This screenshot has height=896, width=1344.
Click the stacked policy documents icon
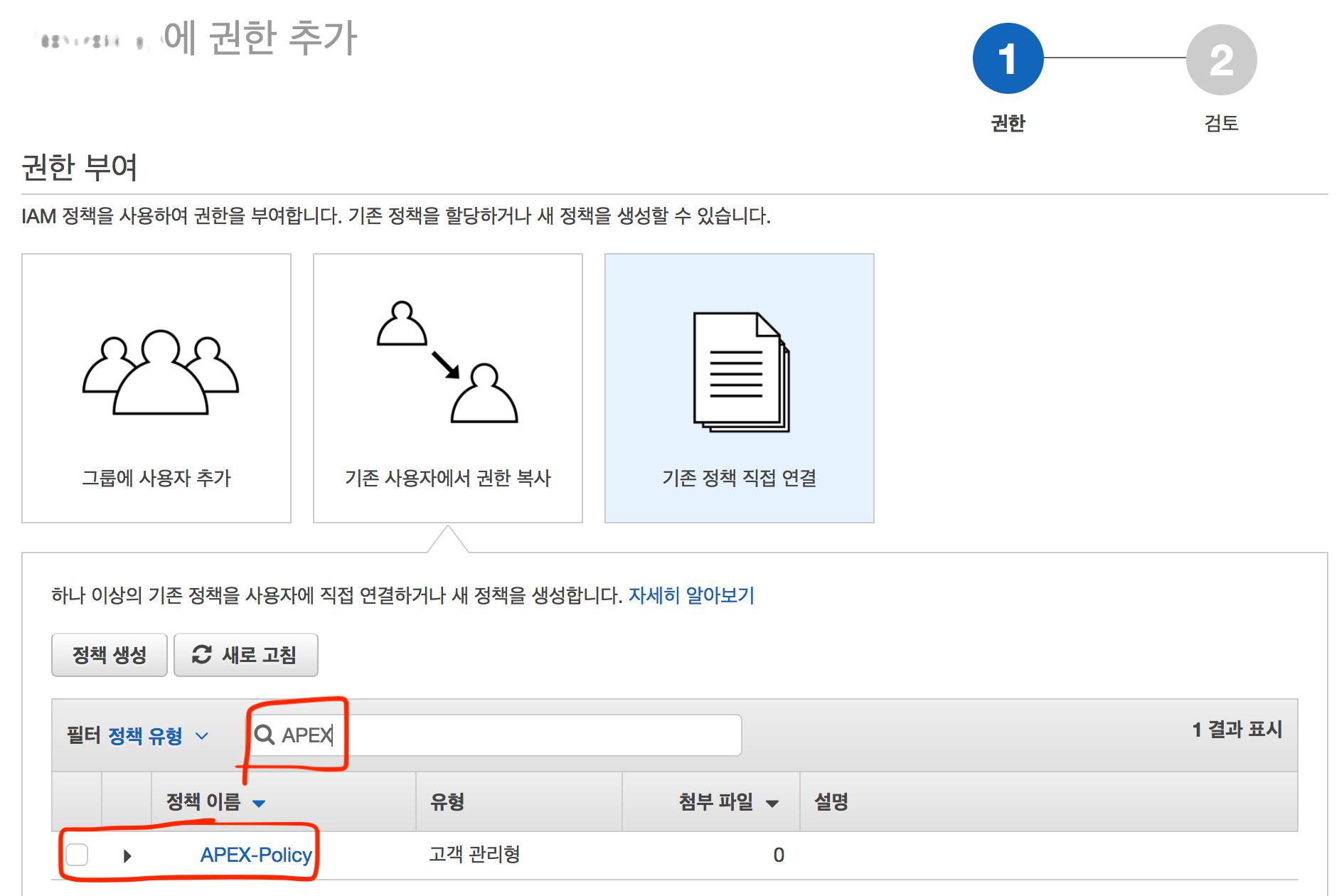coord(741,372)
